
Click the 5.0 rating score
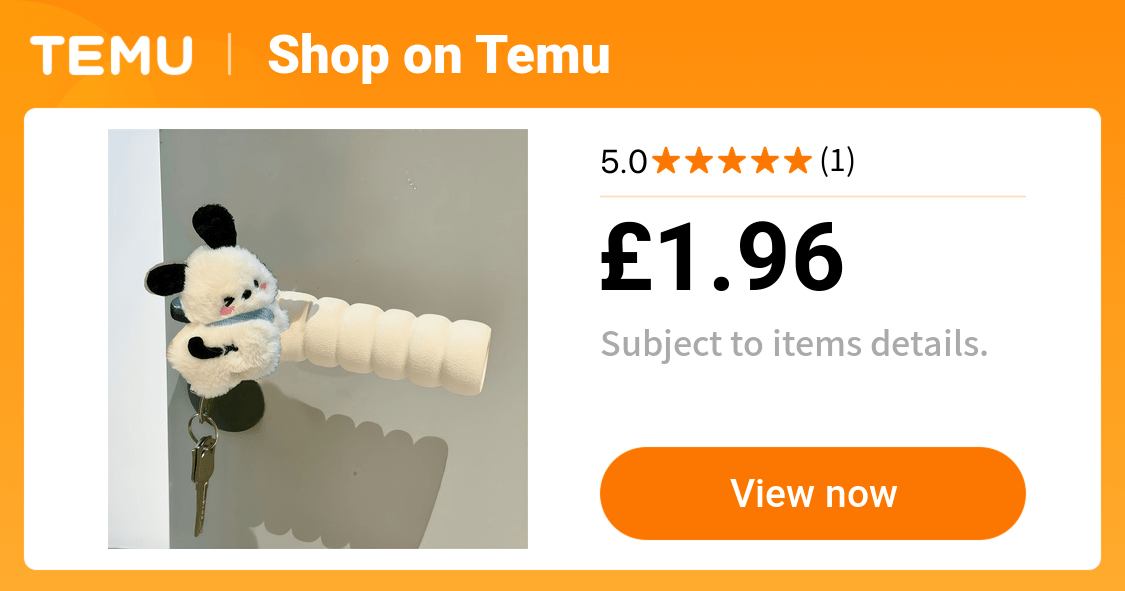623,163
